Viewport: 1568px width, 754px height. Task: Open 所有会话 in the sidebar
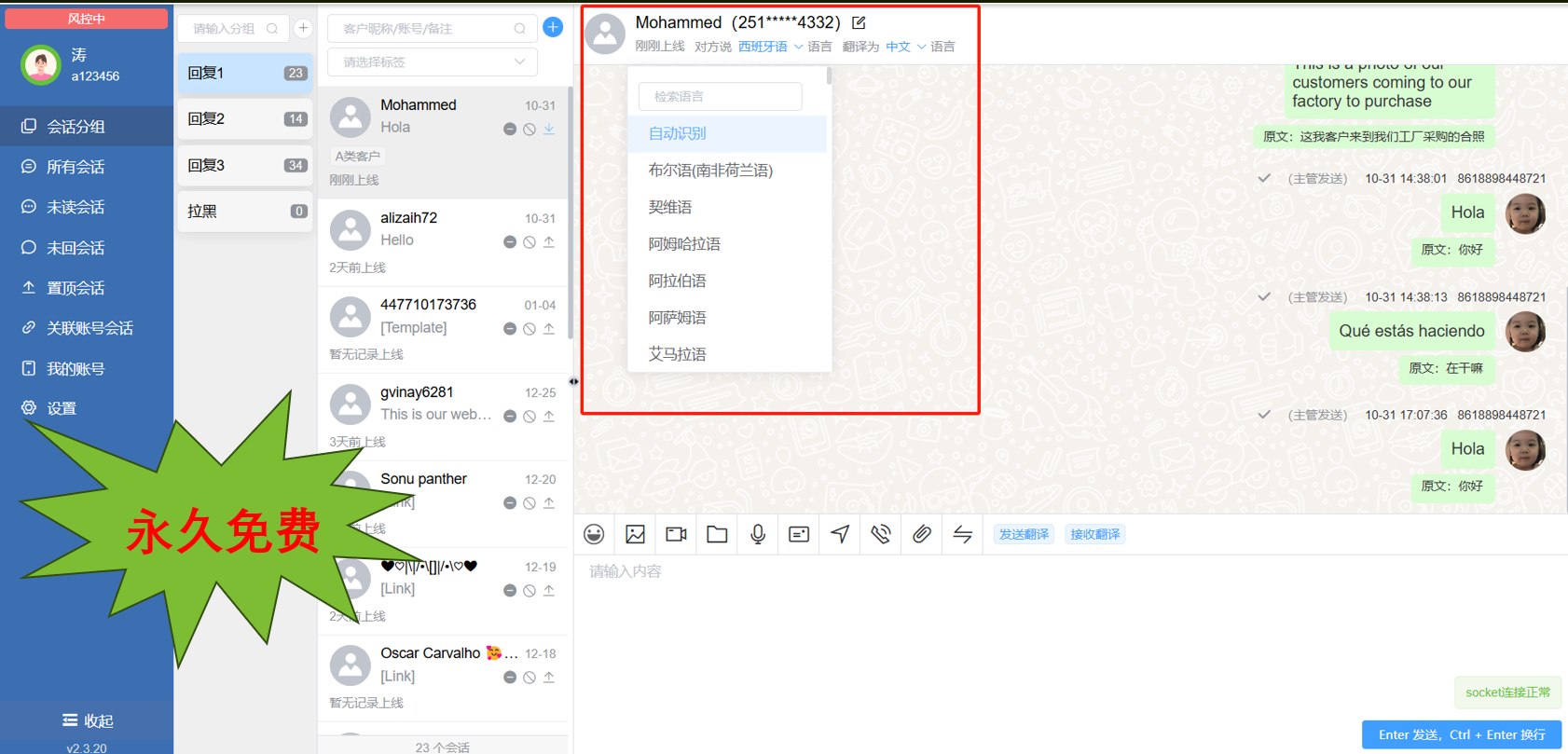coord(87,167)
